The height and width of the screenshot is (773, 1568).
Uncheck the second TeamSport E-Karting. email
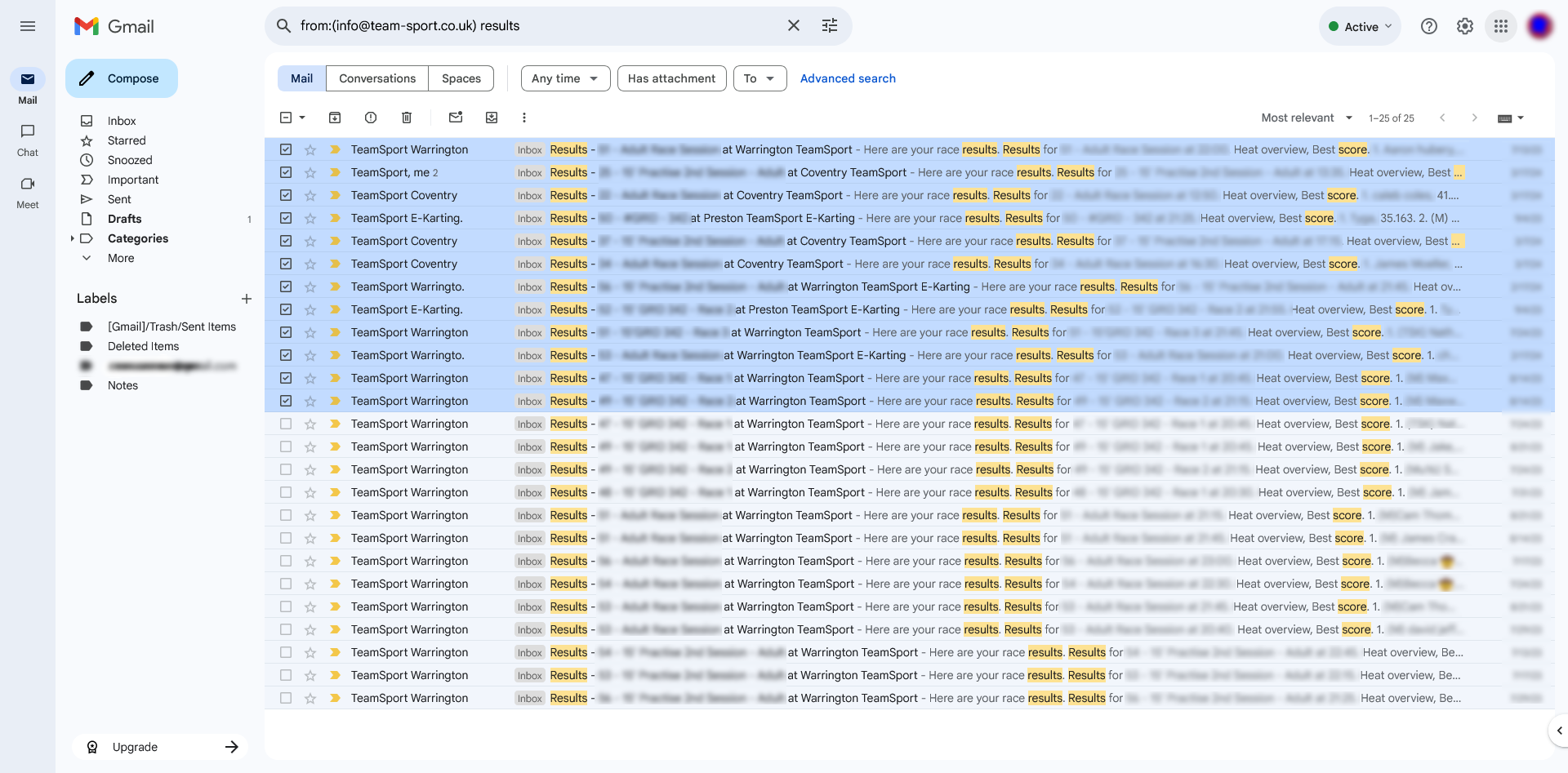pyautogui.click(x=286, y=309)
